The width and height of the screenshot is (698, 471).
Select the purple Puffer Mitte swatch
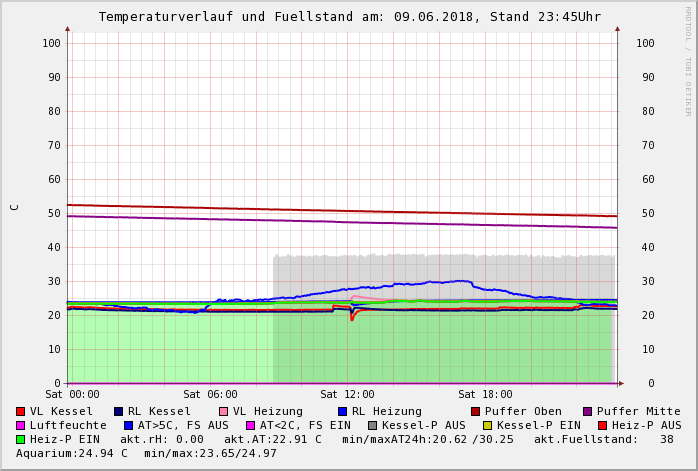click(587, 411)
